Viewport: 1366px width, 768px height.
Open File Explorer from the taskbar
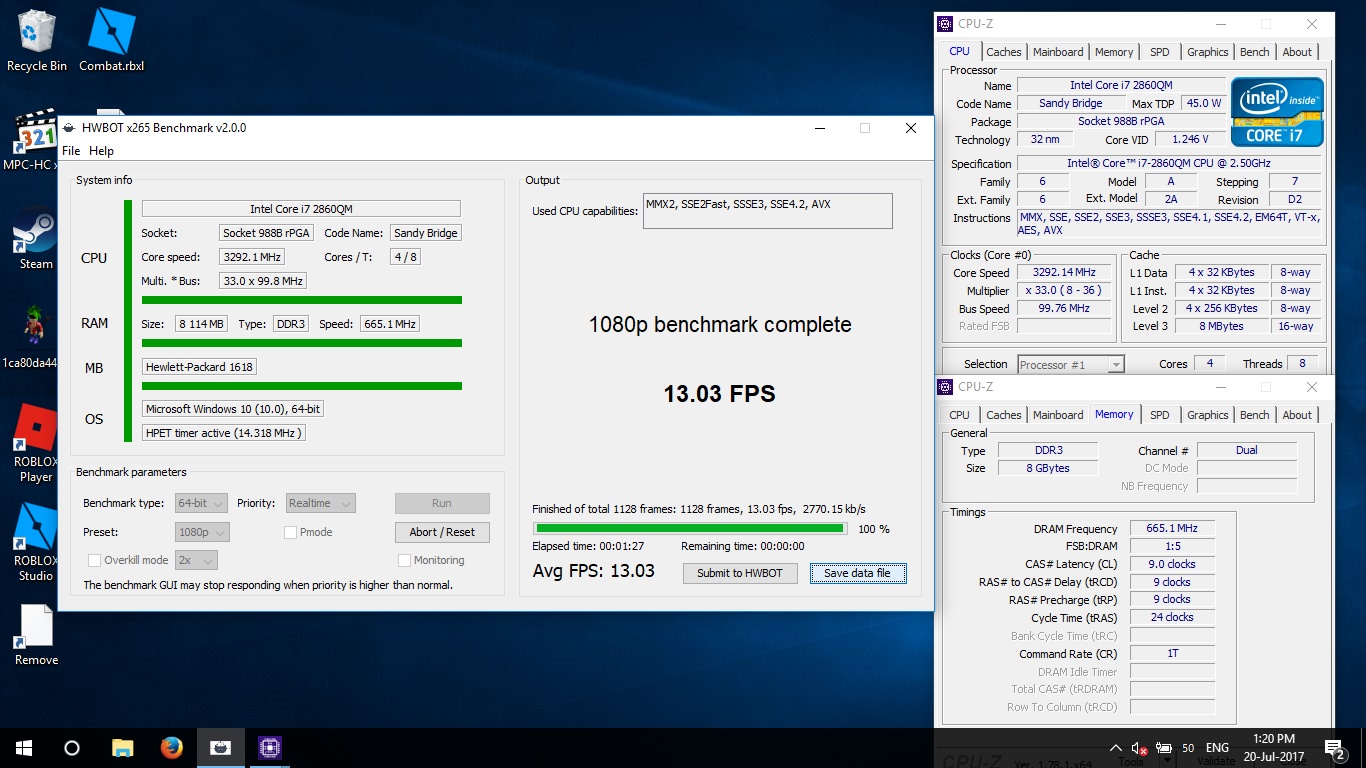pyautogui.click(x=122, y=747)
